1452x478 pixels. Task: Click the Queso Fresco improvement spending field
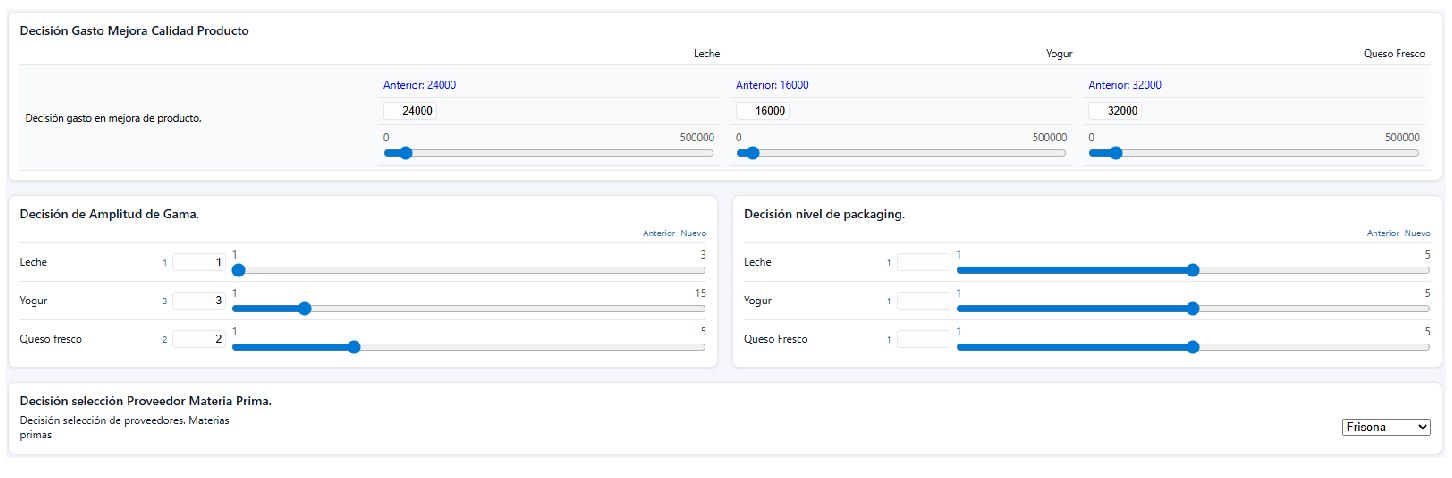1115,111
